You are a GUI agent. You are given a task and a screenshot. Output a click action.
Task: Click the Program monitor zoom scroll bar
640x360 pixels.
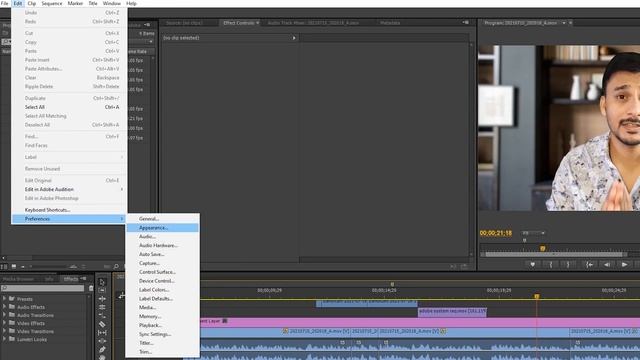click(x=554, y=255)
